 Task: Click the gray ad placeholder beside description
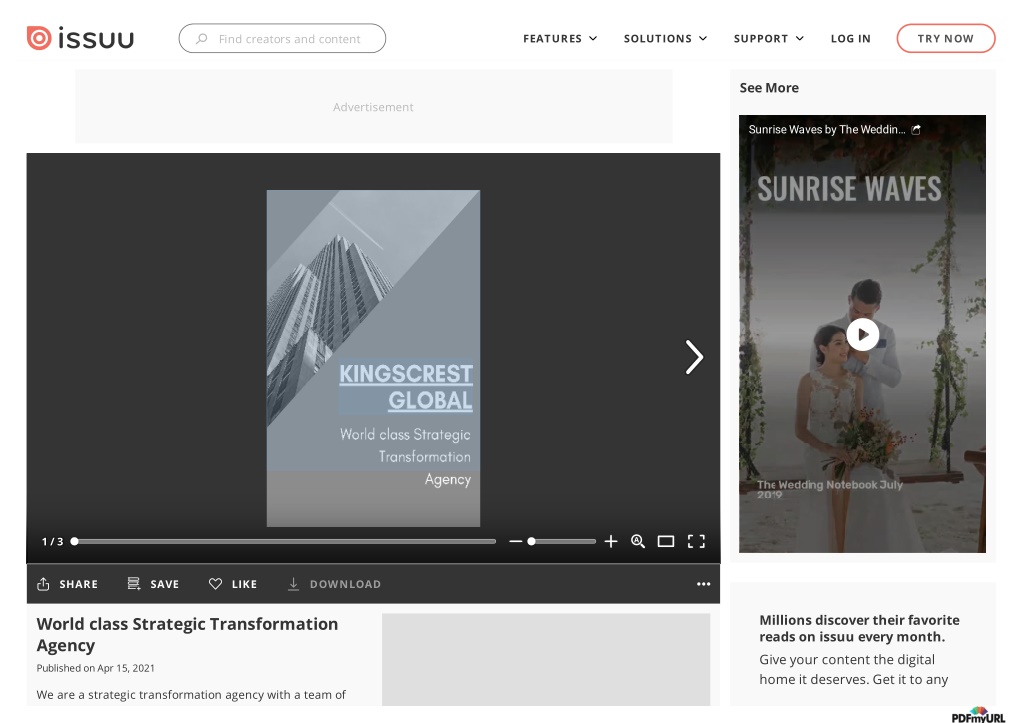[546, 659]
